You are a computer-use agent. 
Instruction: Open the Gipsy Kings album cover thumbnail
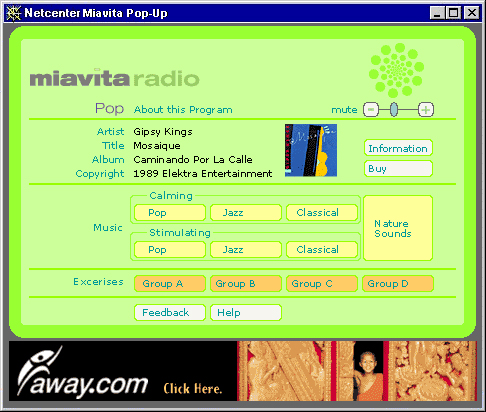[311, 150]
